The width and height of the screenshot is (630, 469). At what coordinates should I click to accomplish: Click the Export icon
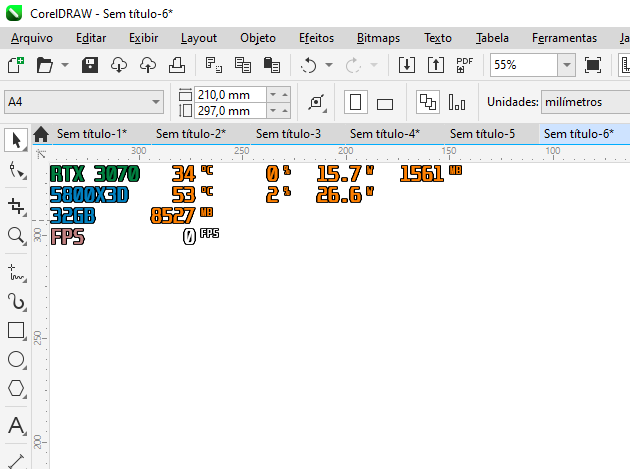click(436, 65)
